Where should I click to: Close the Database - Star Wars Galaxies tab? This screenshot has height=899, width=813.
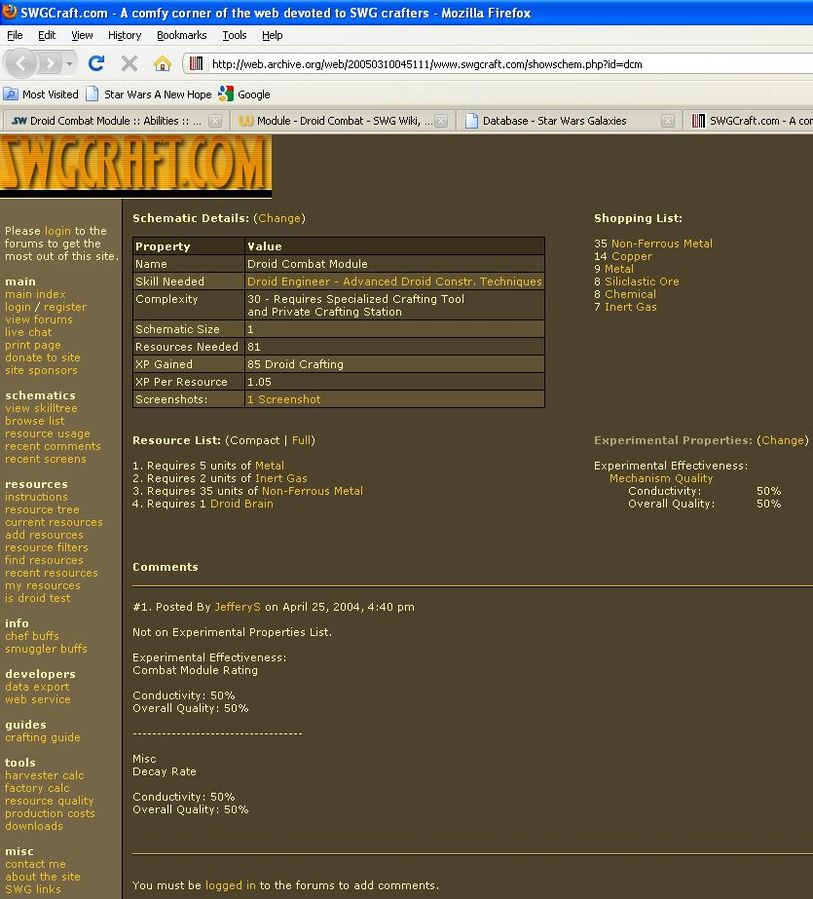pyautogui.click(x=667, y=121)
